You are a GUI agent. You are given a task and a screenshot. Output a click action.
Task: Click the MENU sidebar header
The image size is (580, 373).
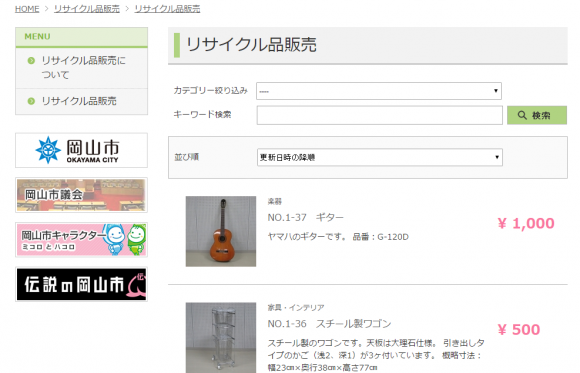click(x=81, y=37)
